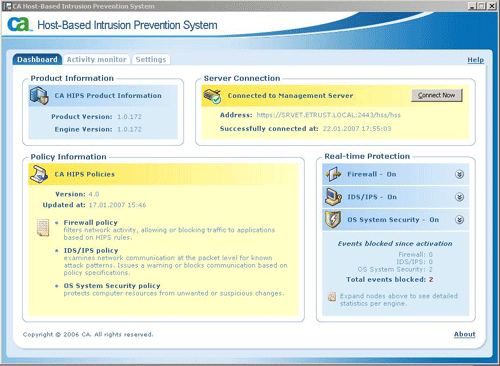Click the OS System Security policy heading
This screenshot has height=366, width=500.
click(112, 286)
